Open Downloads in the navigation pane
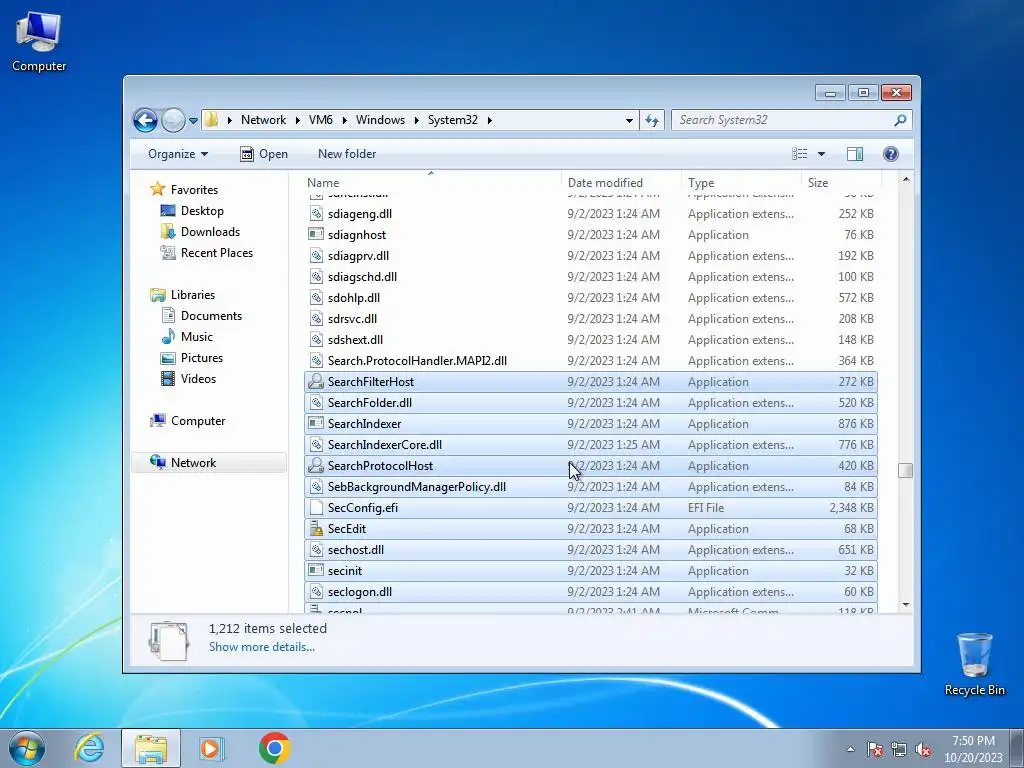This screenshot has width=1024, height=768. point(210,232)
